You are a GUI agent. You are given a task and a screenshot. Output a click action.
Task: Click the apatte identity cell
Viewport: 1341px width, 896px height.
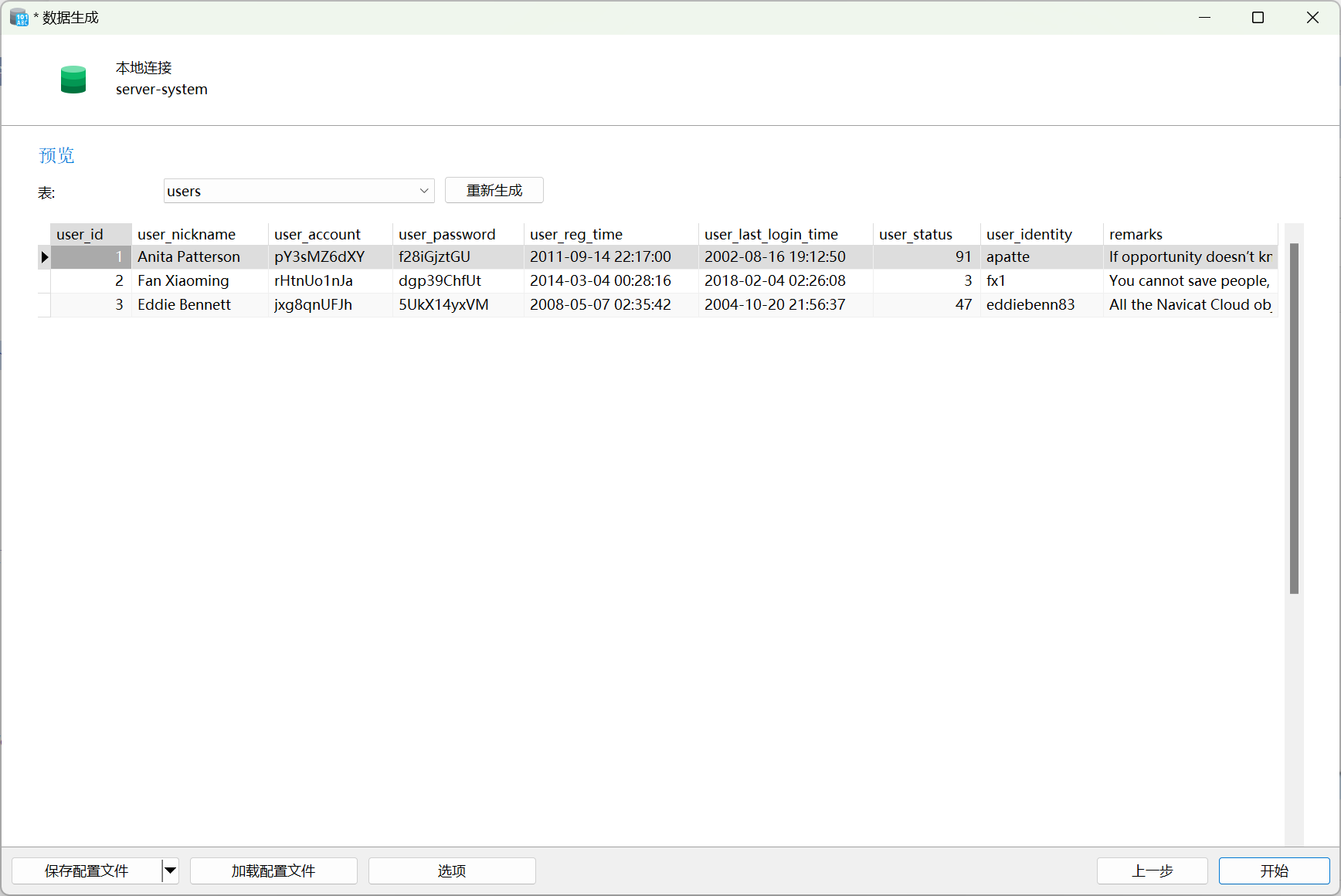coord(1041,257)
